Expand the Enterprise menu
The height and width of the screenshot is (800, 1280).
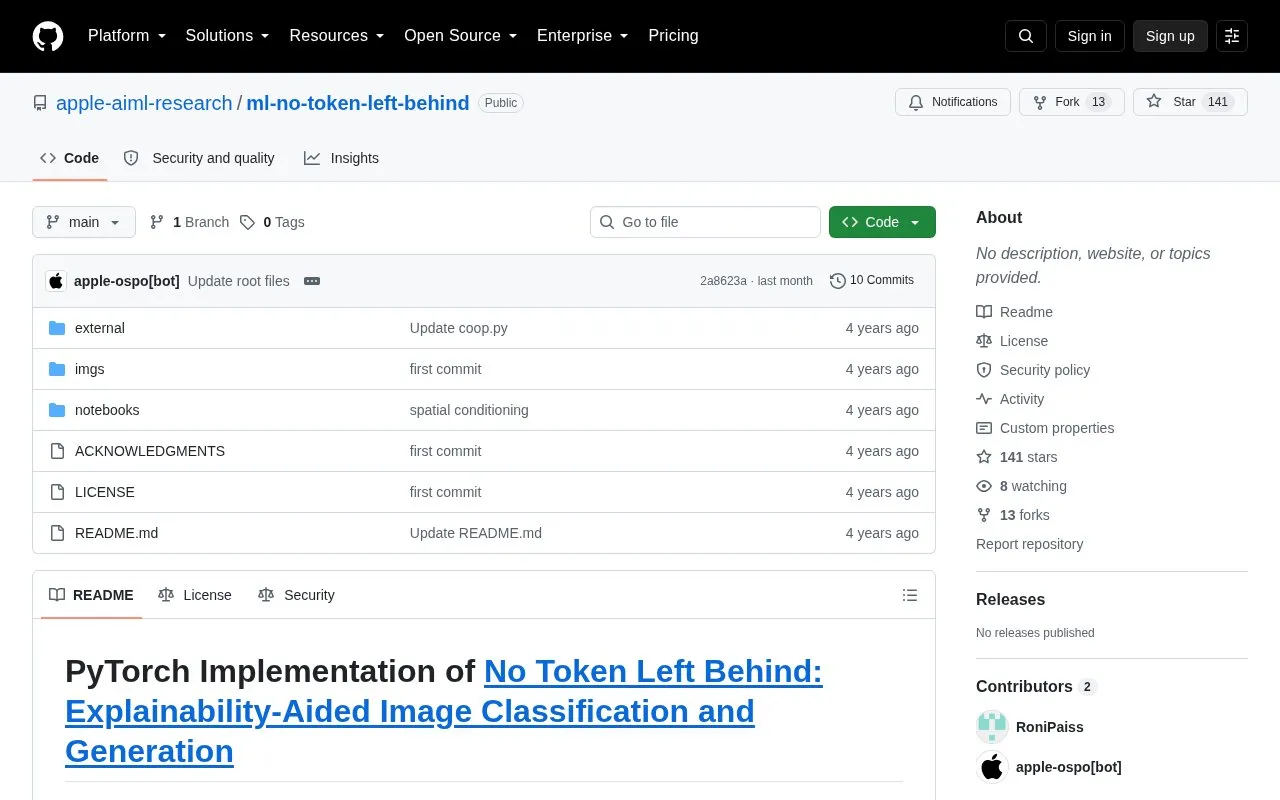tap(583, 36)
